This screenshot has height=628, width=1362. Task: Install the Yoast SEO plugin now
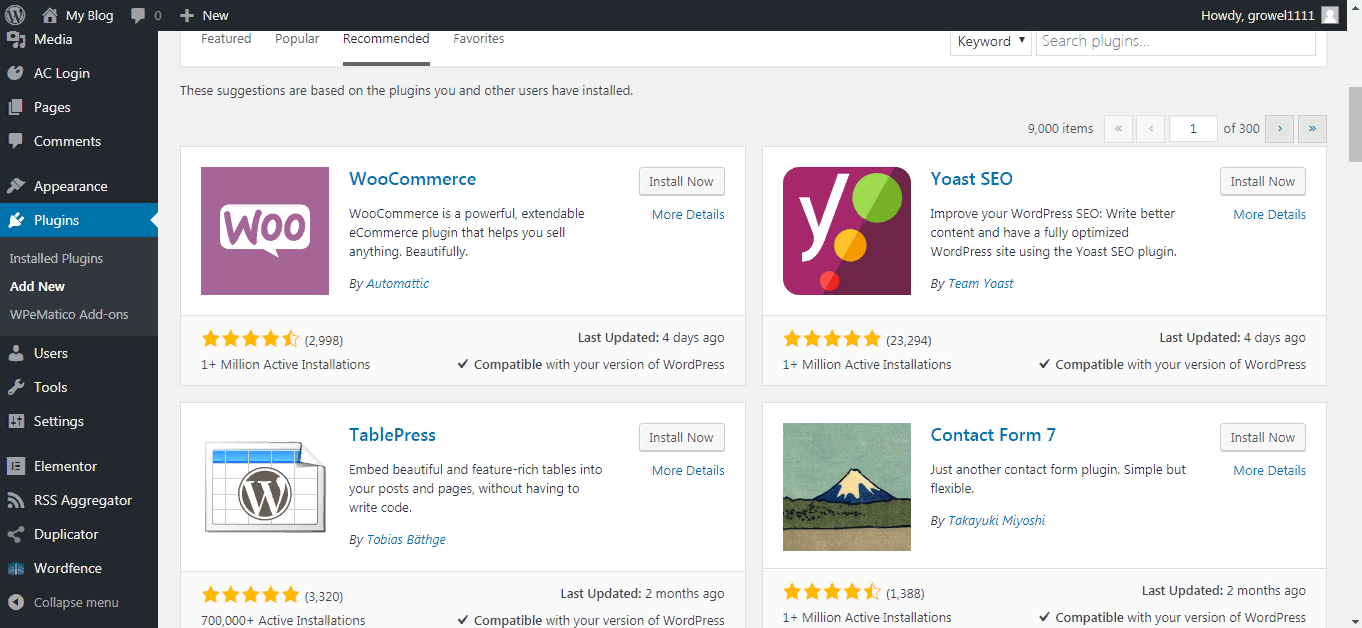[x=1262, y=181]
